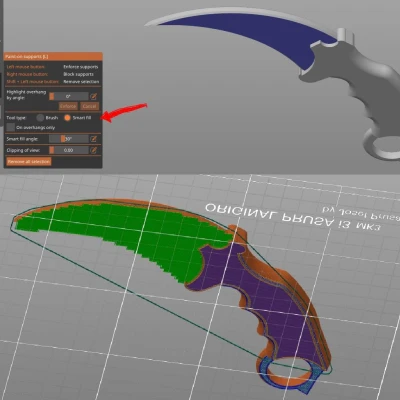
Task: Click the Highlight overhang by angle slider
Action: pyautogui.click(x=69, y=96)
